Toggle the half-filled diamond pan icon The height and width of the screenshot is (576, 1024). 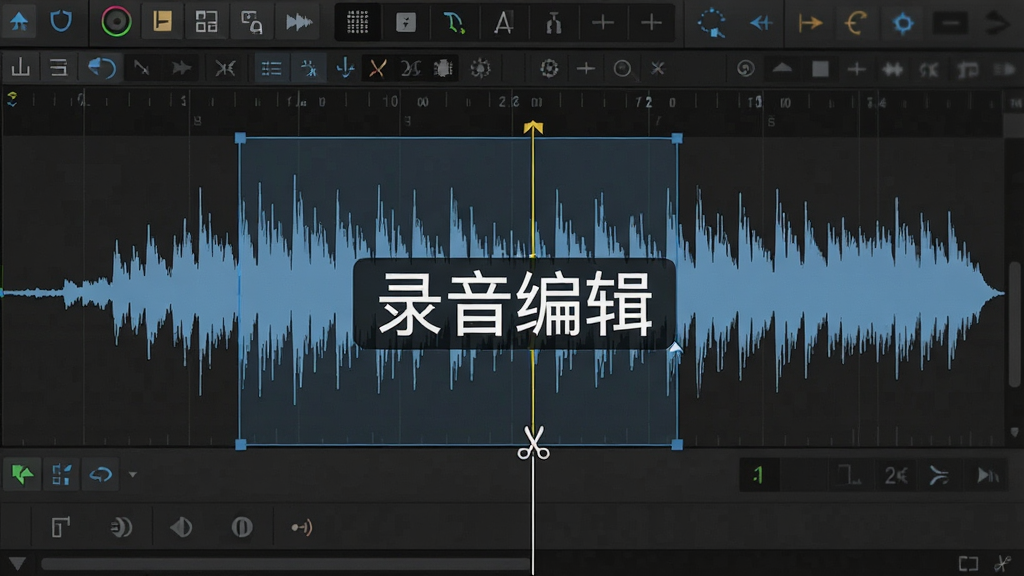[181, 527]
